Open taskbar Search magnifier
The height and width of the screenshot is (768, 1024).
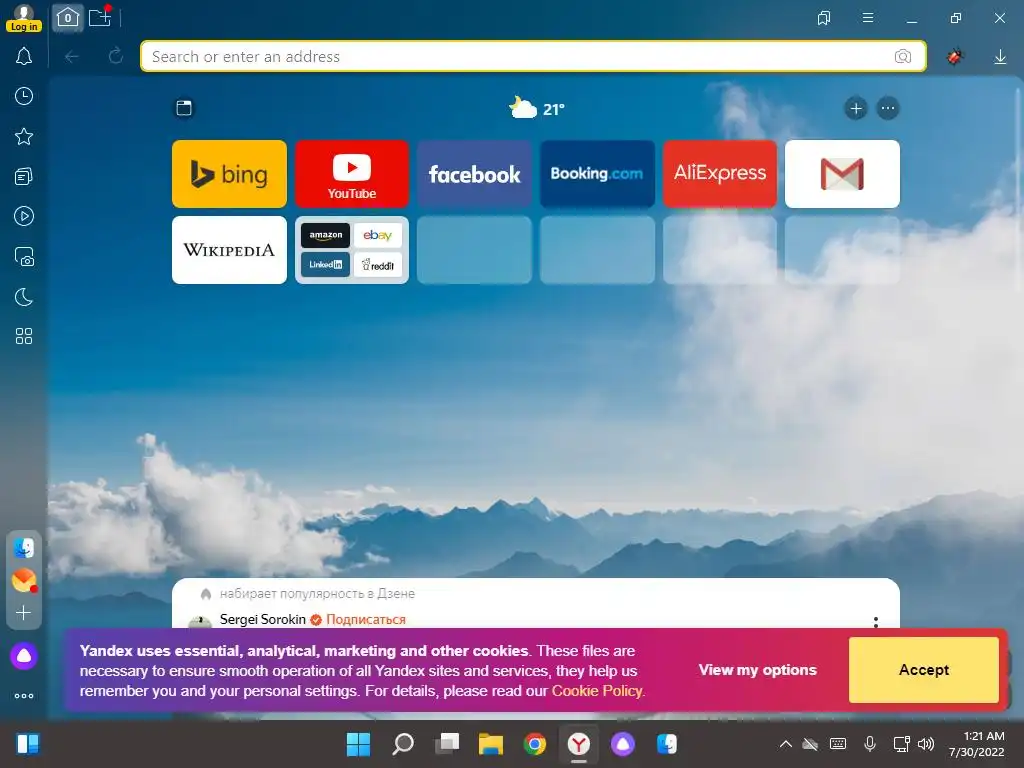(402, 744)
